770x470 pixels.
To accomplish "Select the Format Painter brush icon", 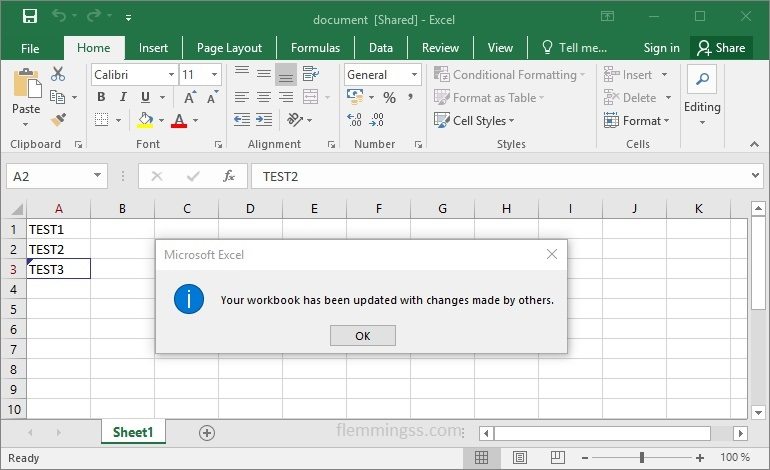I will [x=58, y=119].
